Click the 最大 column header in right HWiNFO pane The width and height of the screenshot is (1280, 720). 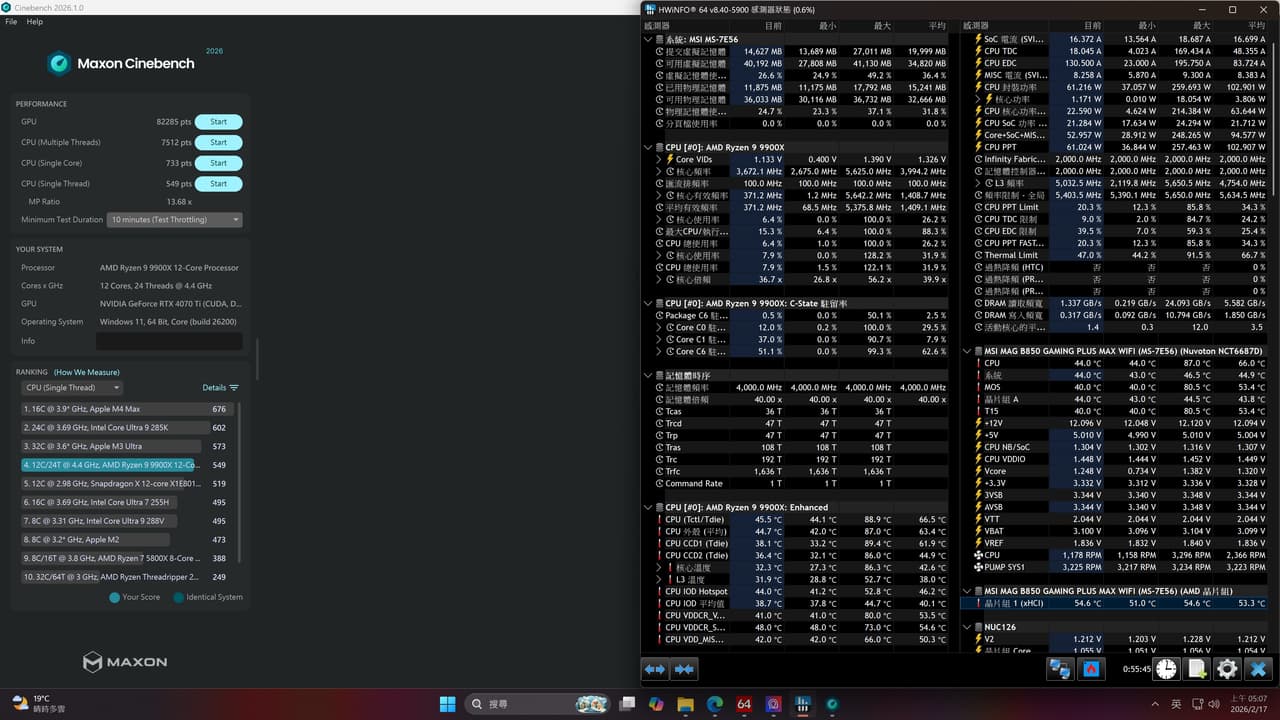coord(1201,25)
